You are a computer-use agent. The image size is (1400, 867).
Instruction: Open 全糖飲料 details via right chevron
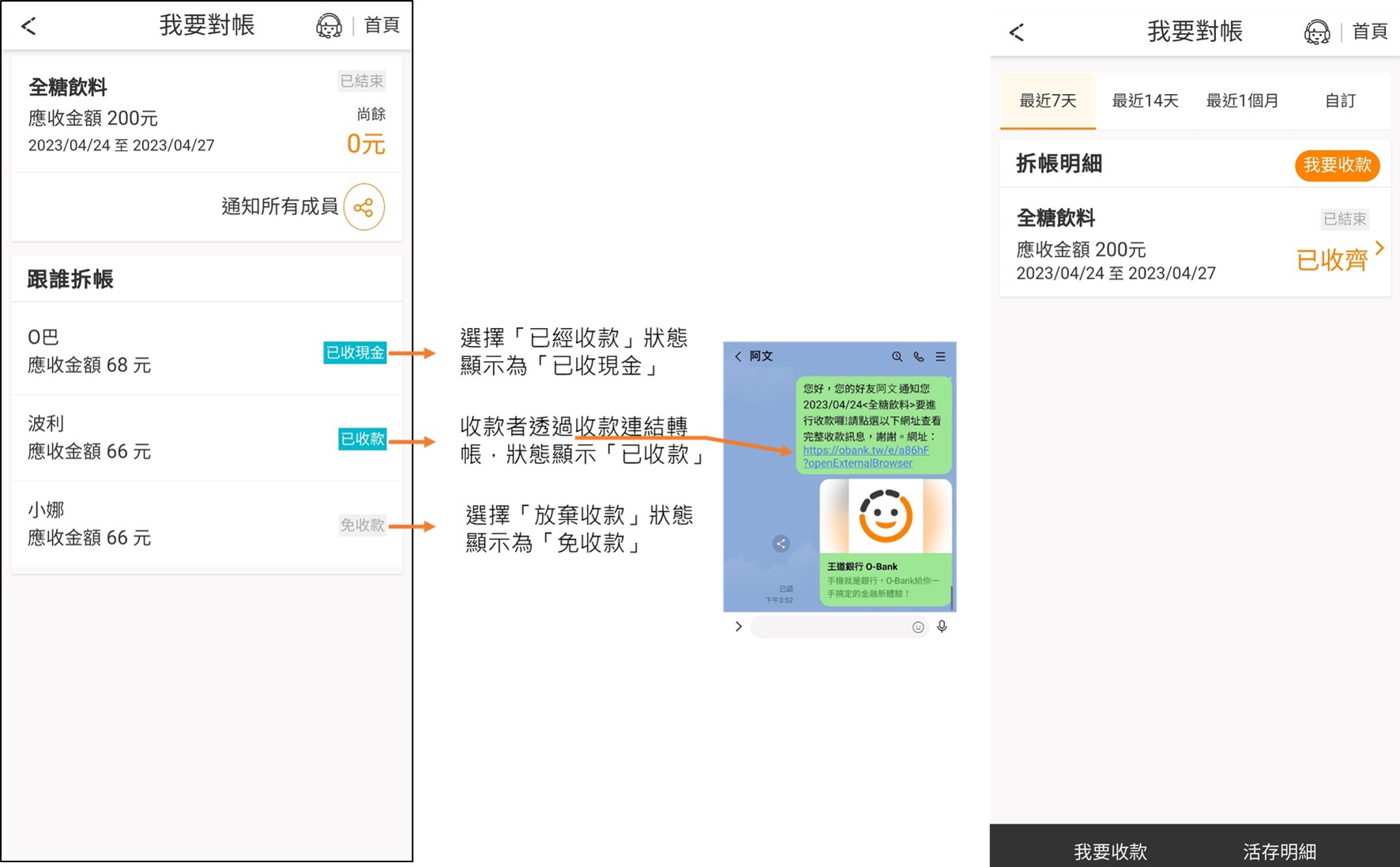tap(1379, 248)
